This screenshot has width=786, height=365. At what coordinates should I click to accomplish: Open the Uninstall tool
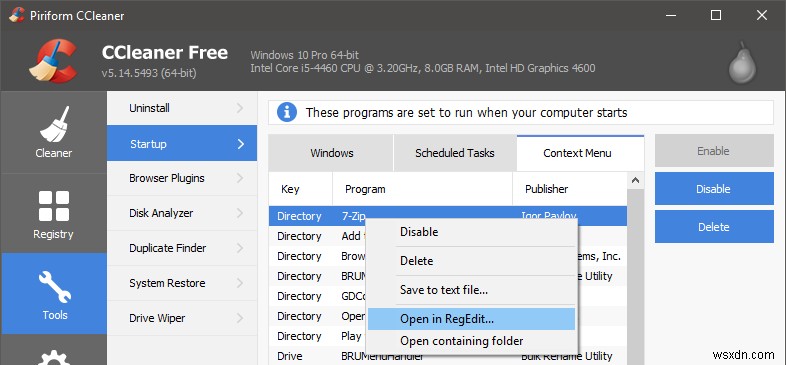[x=181, y=108]
